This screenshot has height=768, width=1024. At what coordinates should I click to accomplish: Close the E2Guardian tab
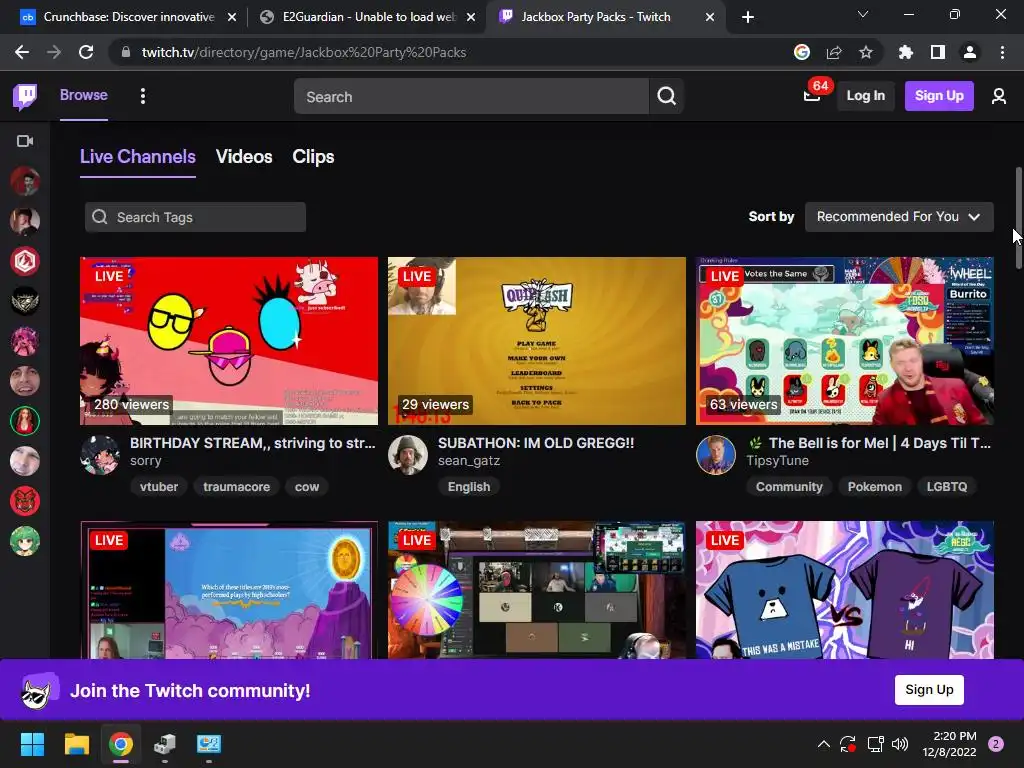(471, 17)
